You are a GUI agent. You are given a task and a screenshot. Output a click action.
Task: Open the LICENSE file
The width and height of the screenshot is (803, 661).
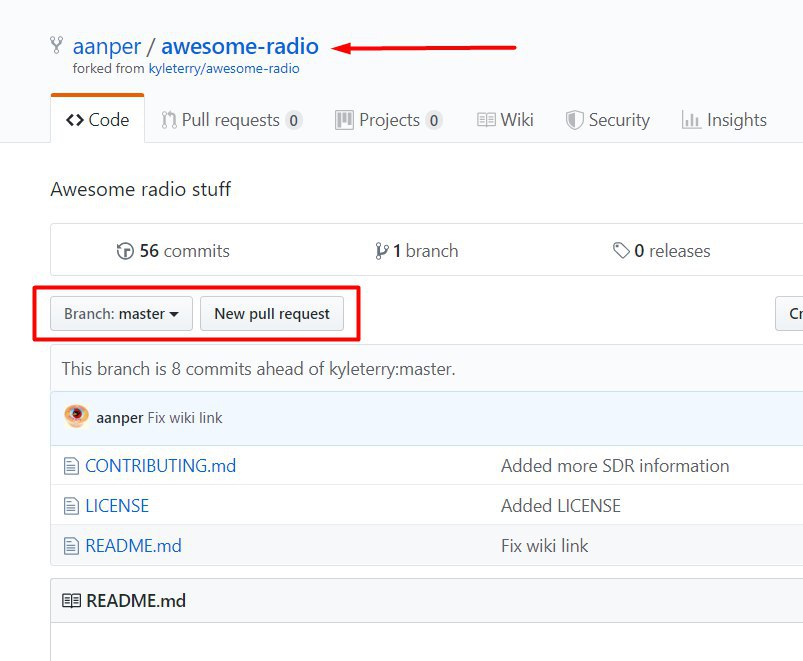click(117, 506)
